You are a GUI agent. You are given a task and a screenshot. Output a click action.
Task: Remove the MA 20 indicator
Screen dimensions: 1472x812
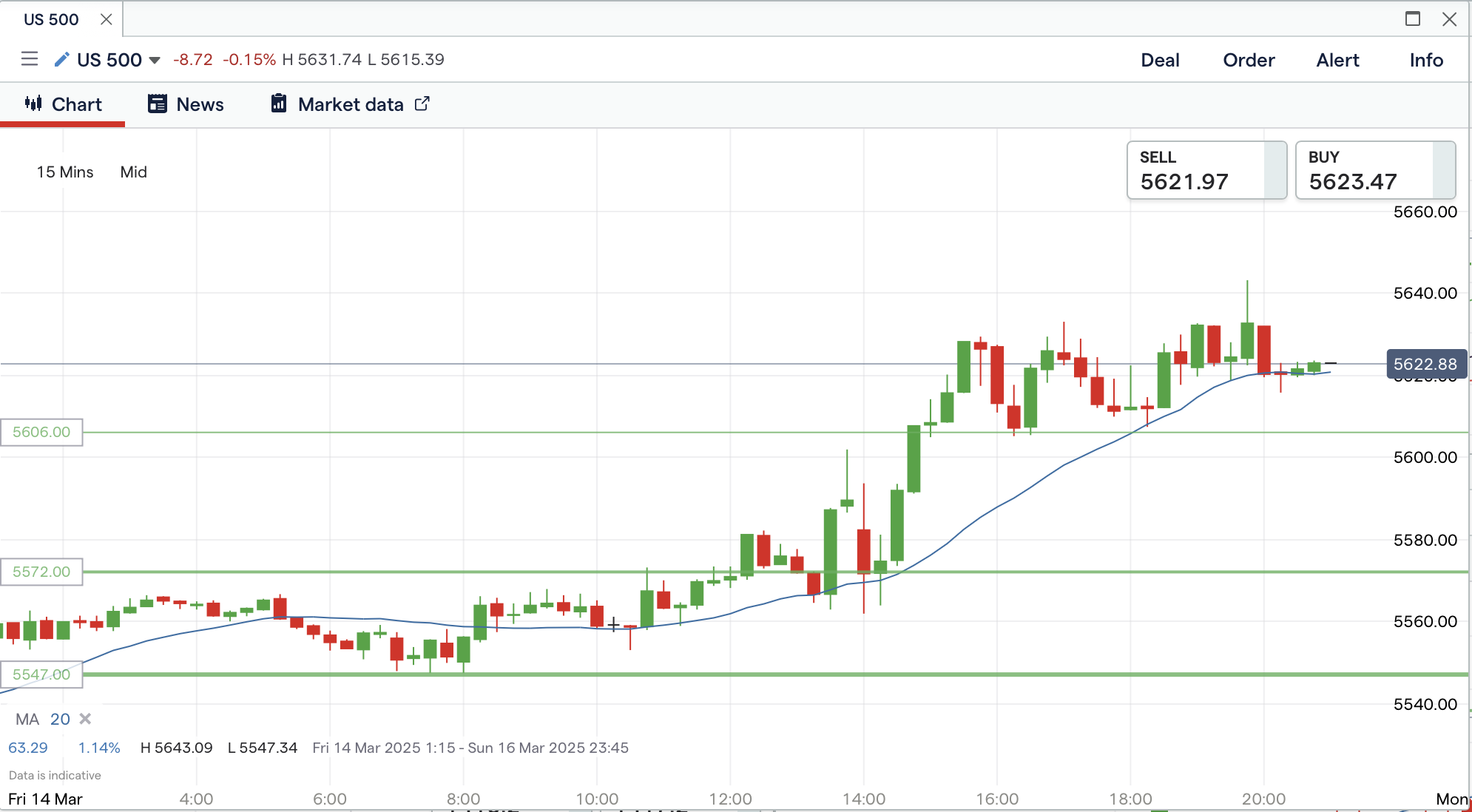(85, 719)
